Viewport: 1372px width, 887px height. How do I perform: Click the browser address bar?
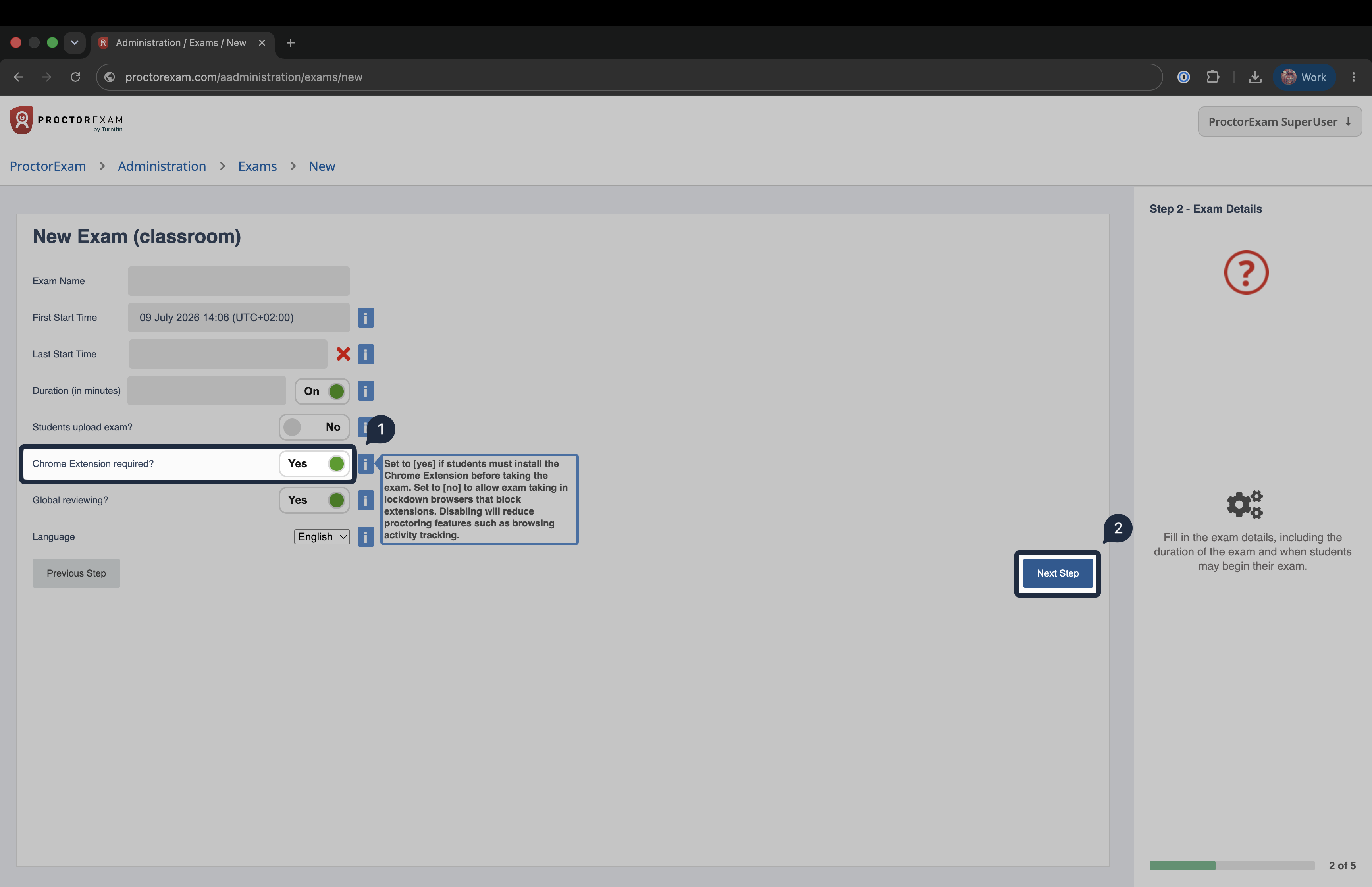tap(629, 77)
